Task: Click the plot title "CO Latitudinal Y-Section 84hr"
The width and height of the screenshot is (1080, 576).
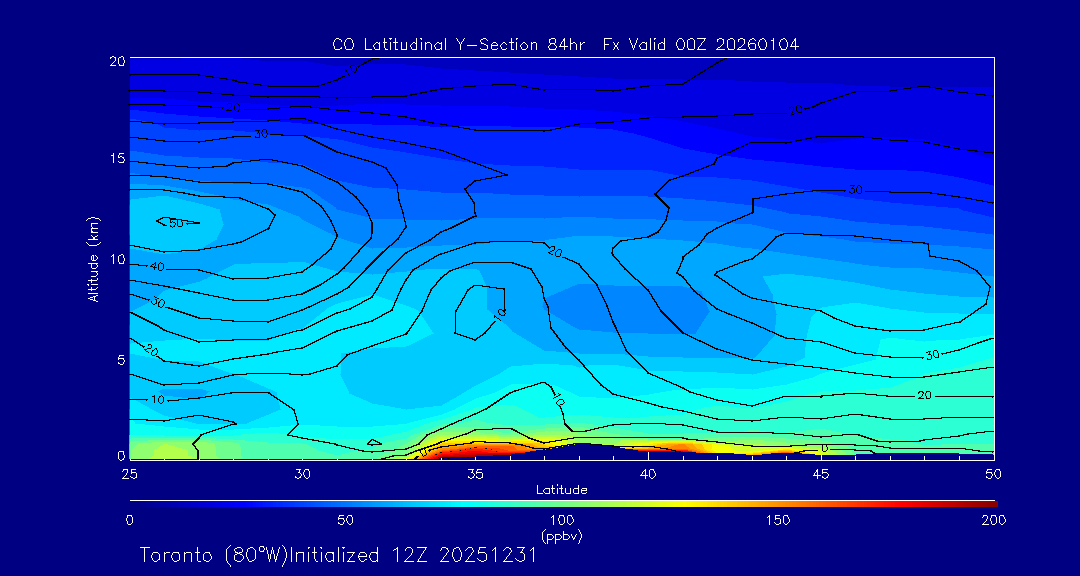Action: click(x=459, y=45)
